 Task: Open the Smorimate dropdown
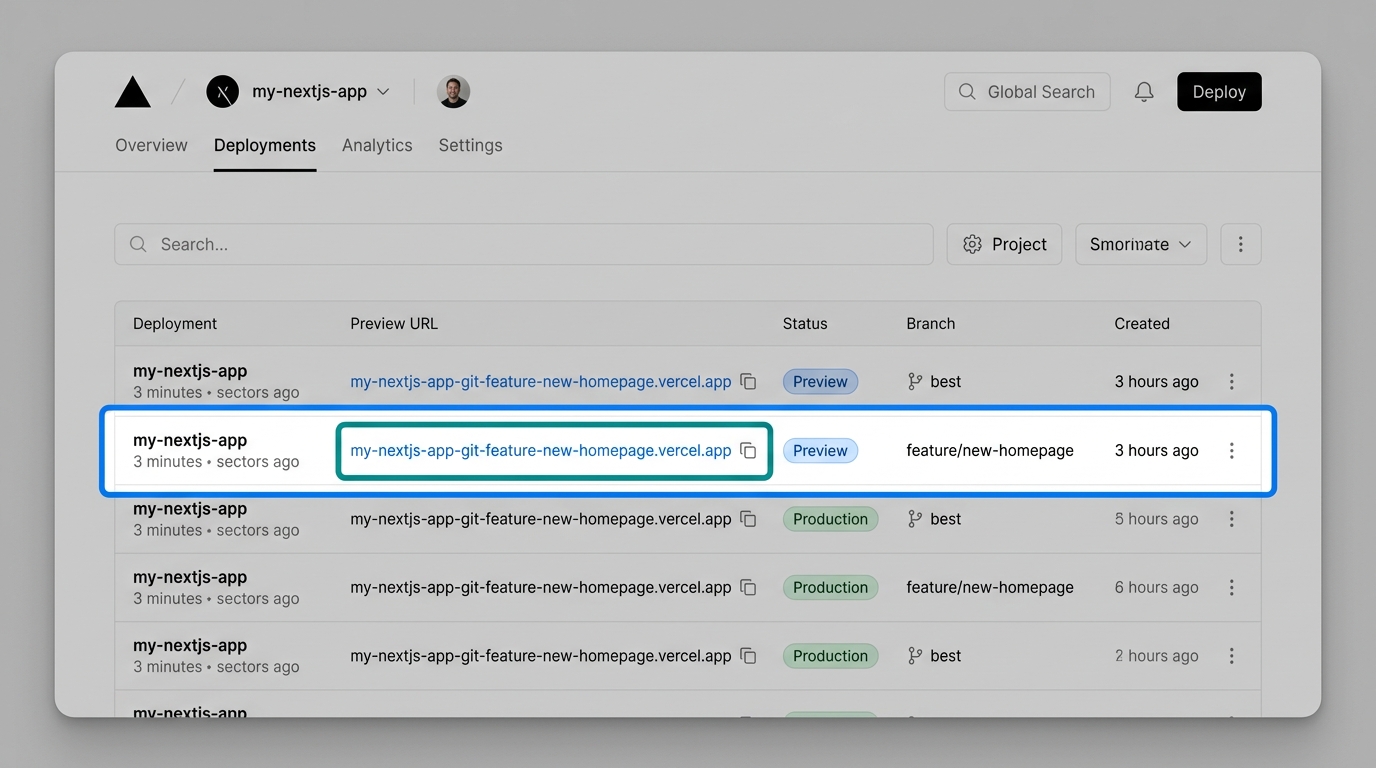[1140, 244]
